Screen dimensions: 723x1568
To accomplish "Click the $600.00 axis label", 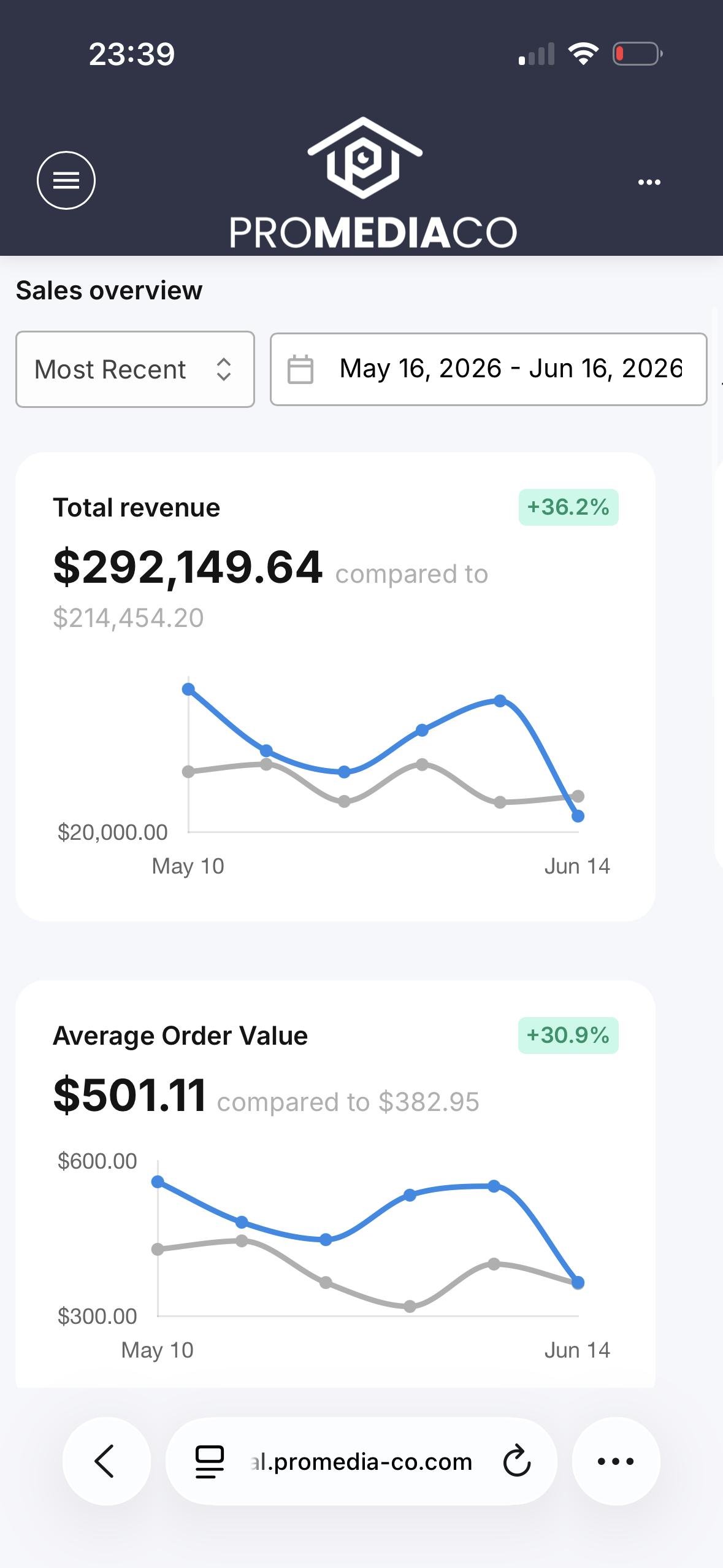I will point(97,1161).
